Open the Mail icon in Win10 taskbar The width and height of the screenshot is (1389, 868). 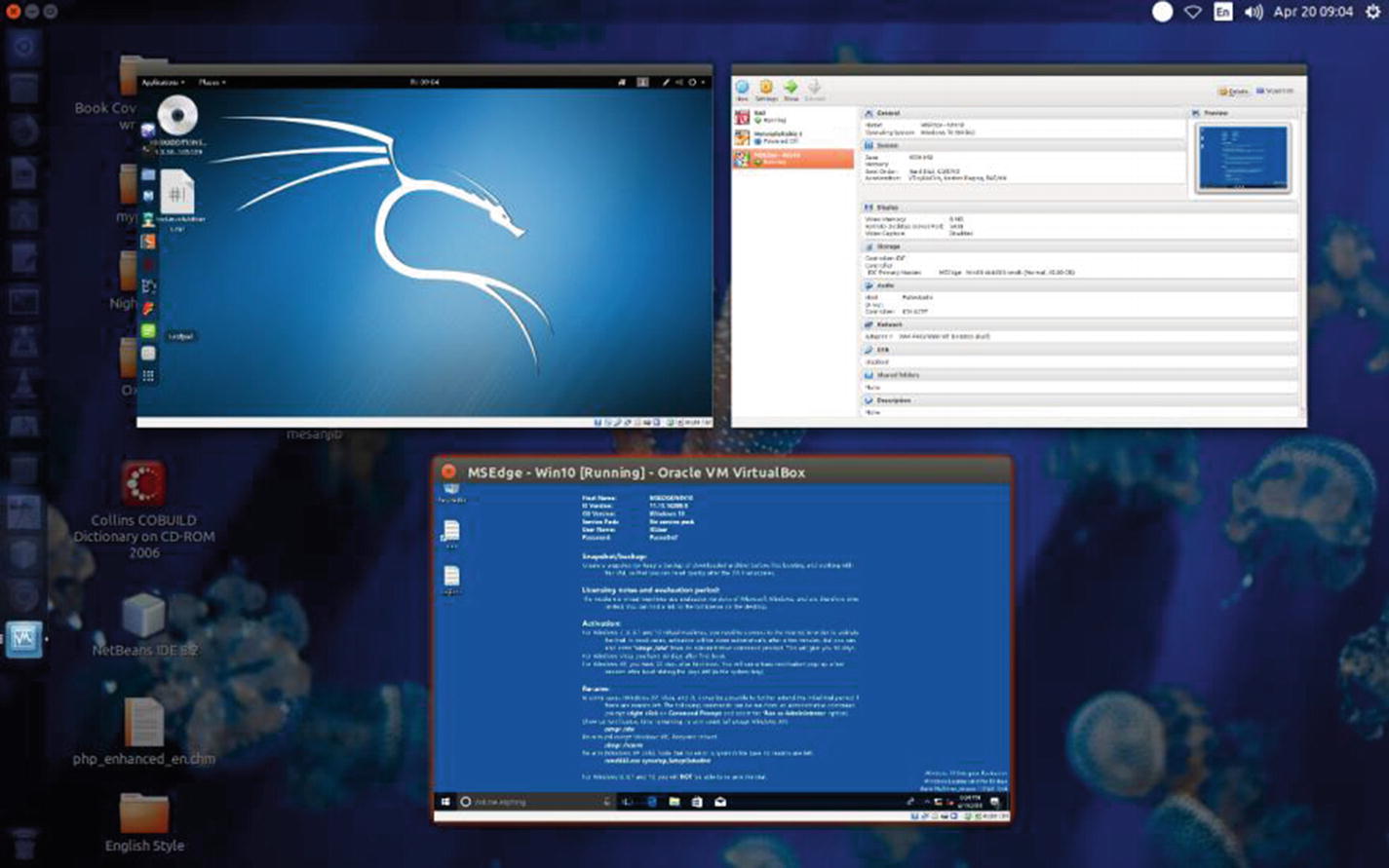pyautogui.click(x=720, y=802)
